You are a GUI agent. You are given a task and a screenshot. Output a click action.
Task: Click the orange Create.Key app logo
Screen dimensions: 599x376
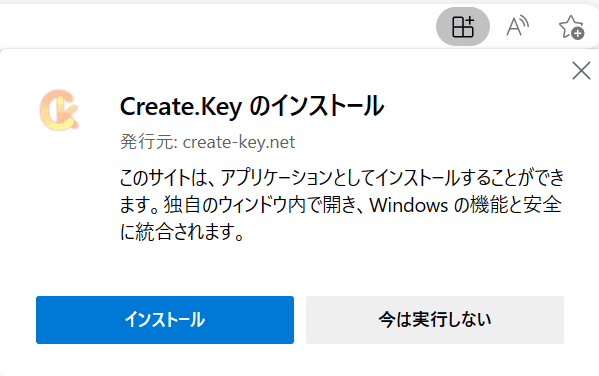point(59,110)
